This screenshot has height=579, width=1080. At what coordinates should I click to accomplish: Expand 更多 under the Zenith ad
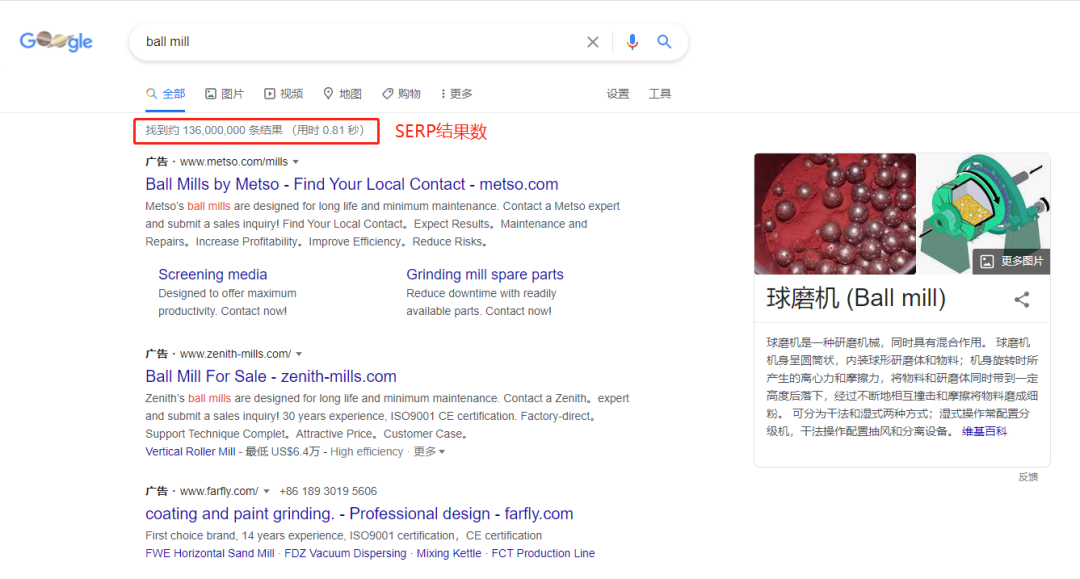429,452
